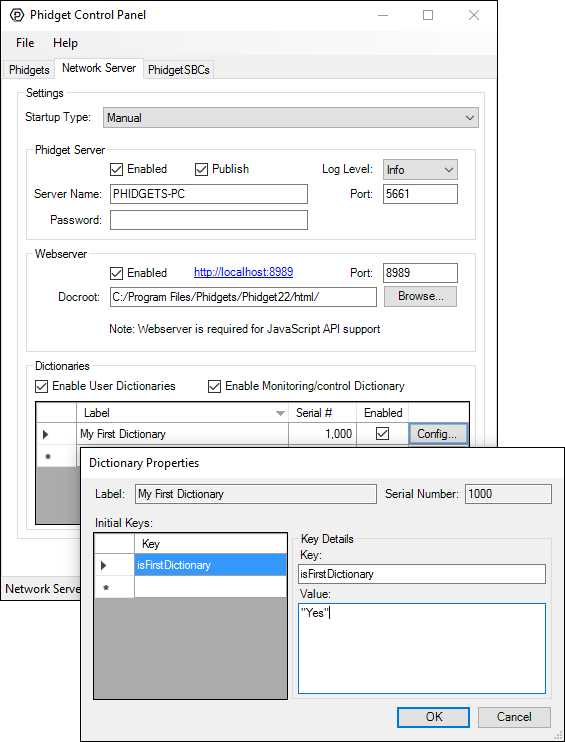Select the isFirstDictionary key row

pos(211,565)
